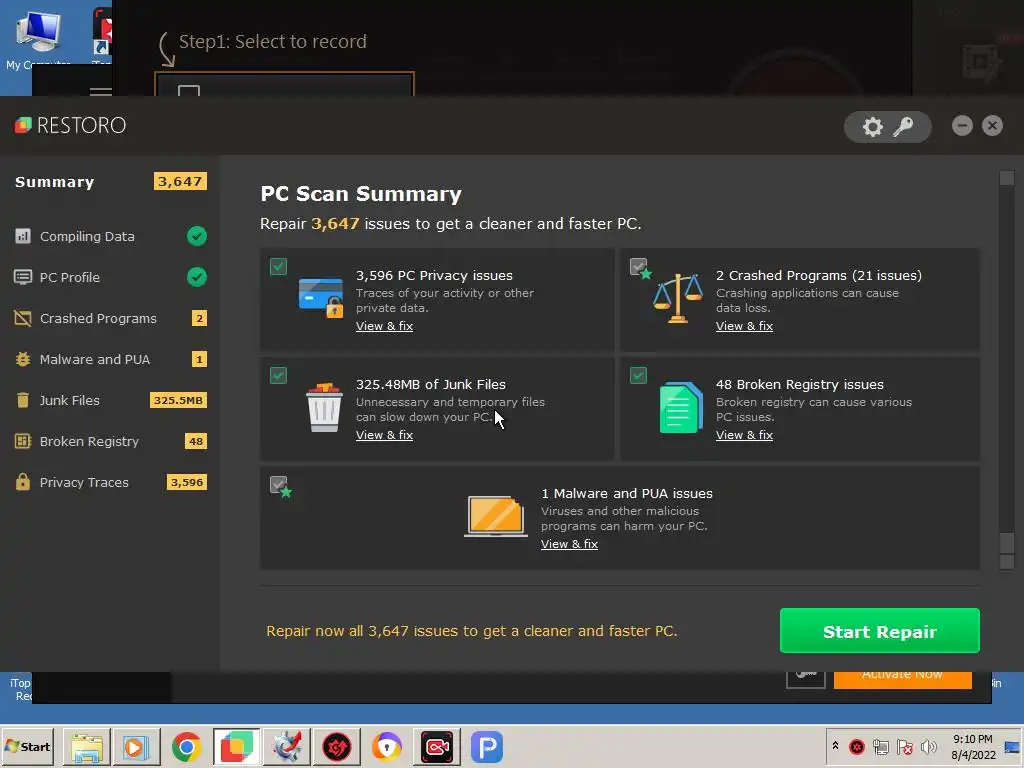The image size is (1024, 768).
Task: Launch Google Chrome from taskbar
Action: 187,747
